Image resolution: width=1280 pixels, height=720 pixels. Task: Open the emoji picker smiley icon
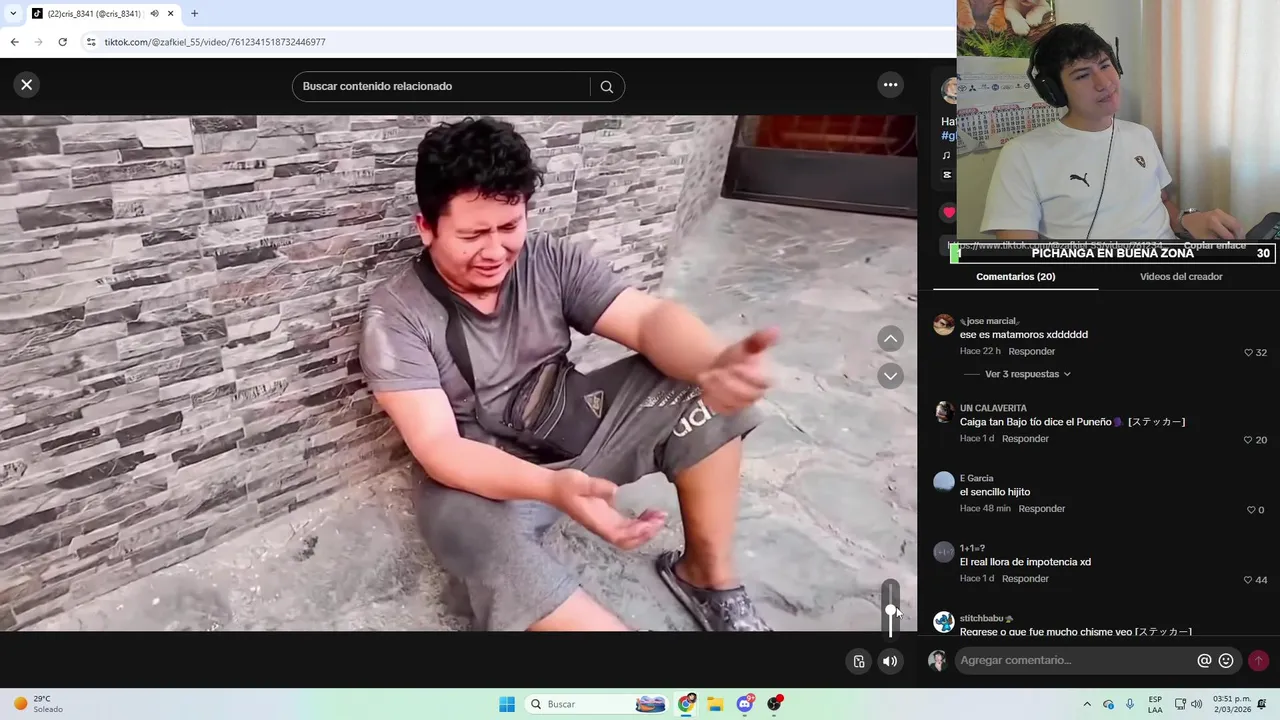(x=1226, y=661)
